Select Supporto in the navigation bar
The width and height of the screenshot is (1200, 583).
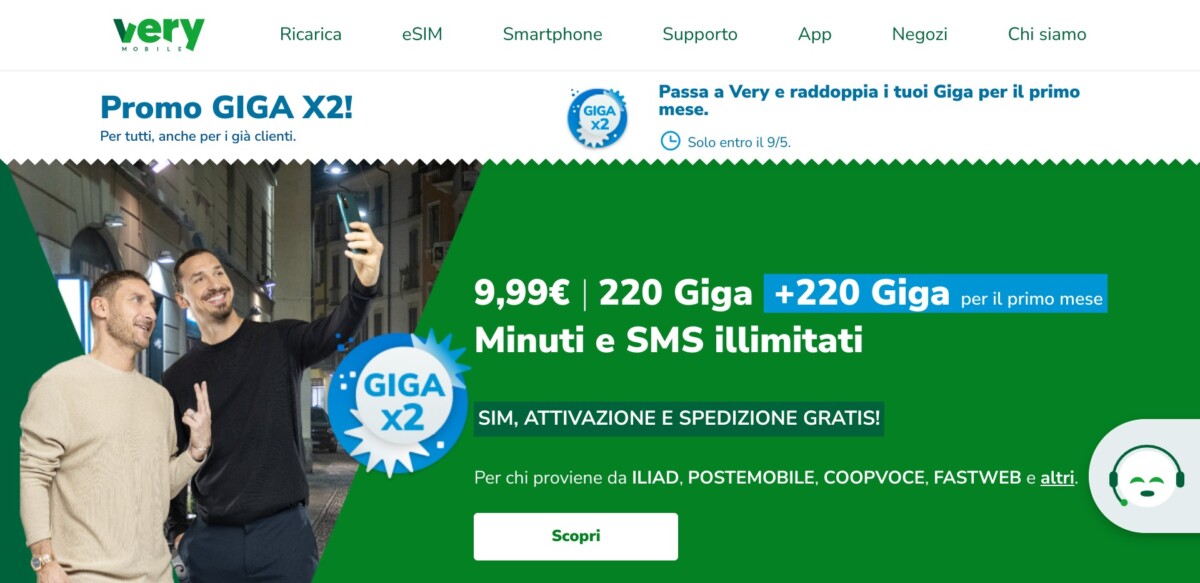[x=700, y=34]
